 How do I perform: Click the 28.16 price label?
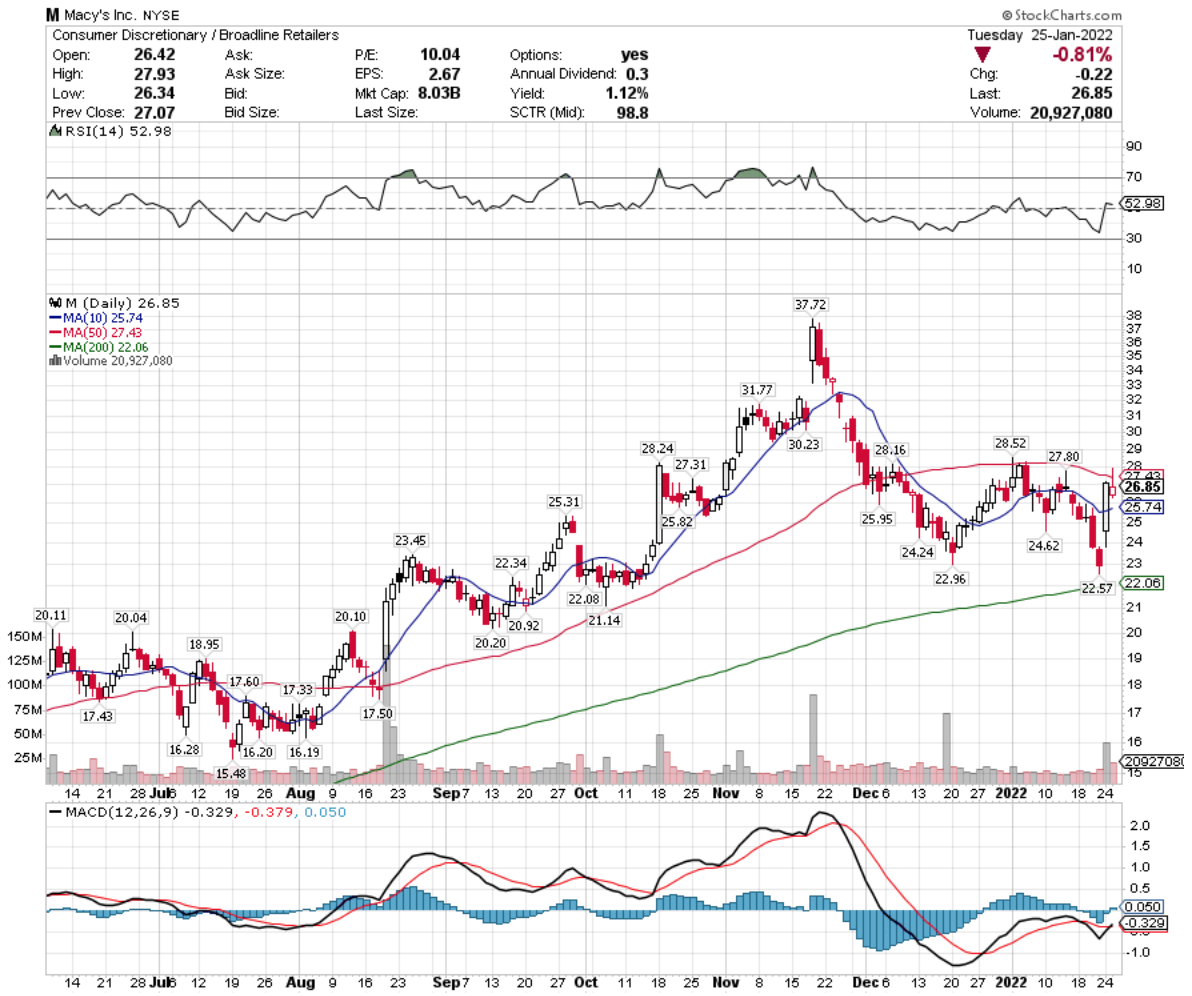tap(890, 450)
